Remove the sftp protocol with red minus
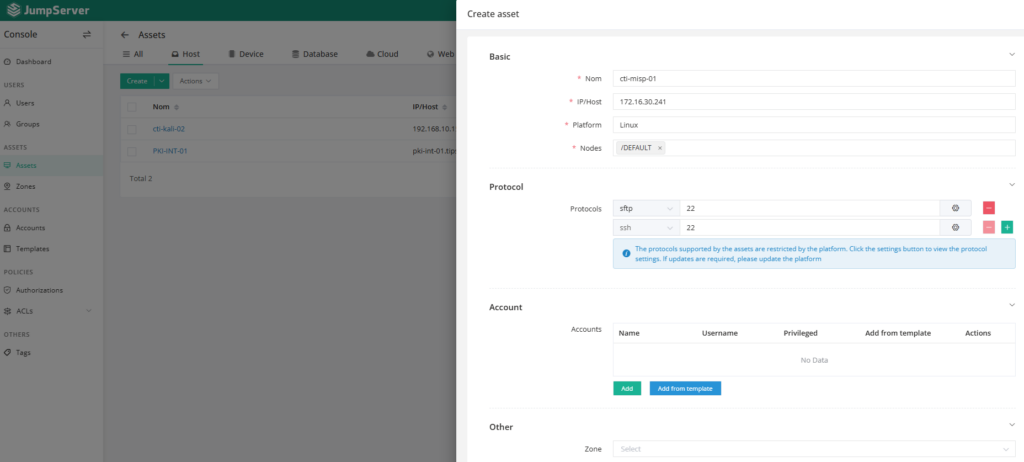 (988, 208)
